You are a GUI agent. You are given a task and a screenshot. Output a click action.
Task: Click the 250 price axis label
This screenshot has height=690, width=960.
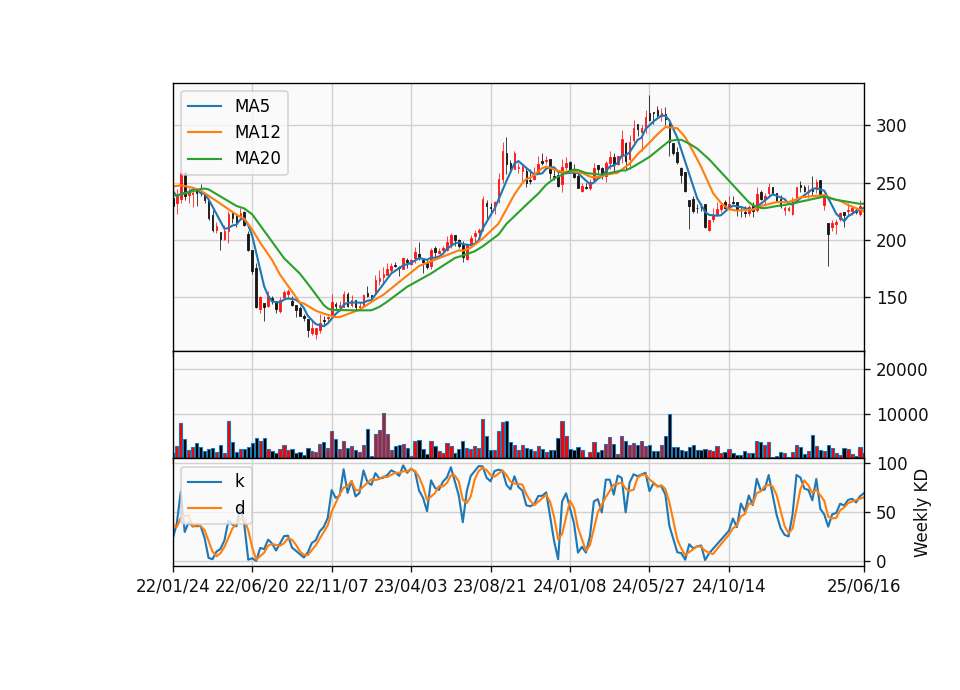point(891,184)
